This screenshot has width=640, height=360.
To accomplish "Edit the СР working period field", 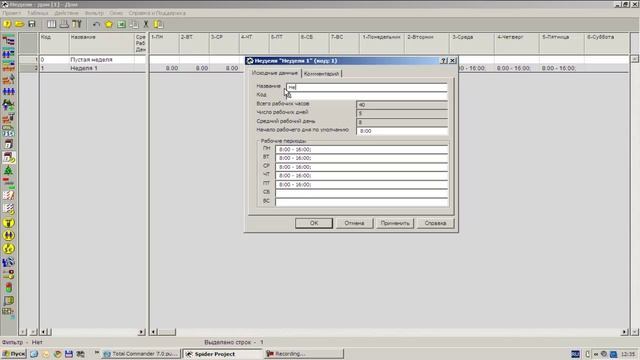I will 362,167.
